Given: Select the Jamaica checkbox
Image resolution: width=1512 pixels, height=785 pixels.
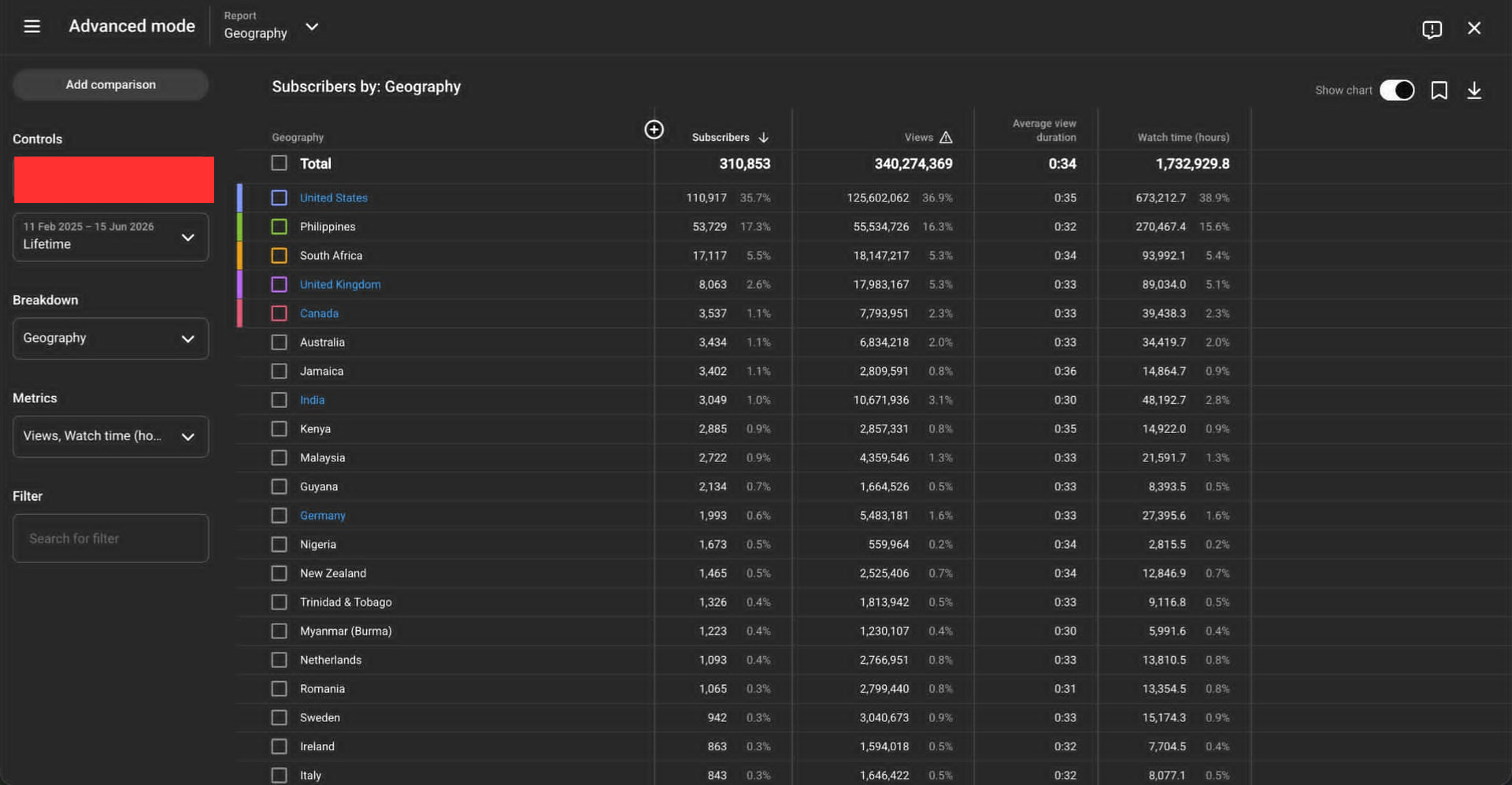Looking at the screenshot, I should tap(279, 371).
